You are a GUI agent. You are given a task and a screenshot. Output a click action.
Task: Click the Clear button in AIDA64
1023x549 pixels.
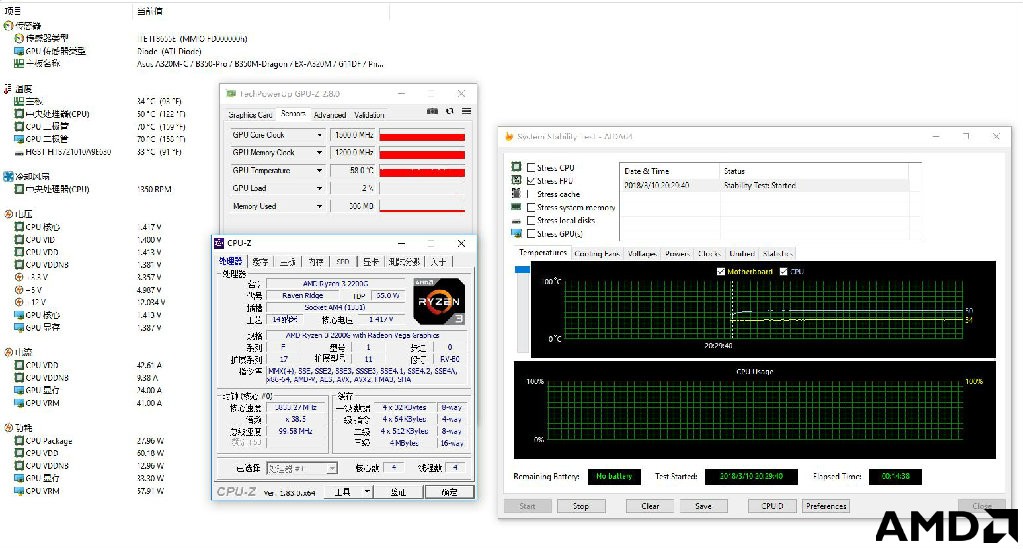coord(650,506)
